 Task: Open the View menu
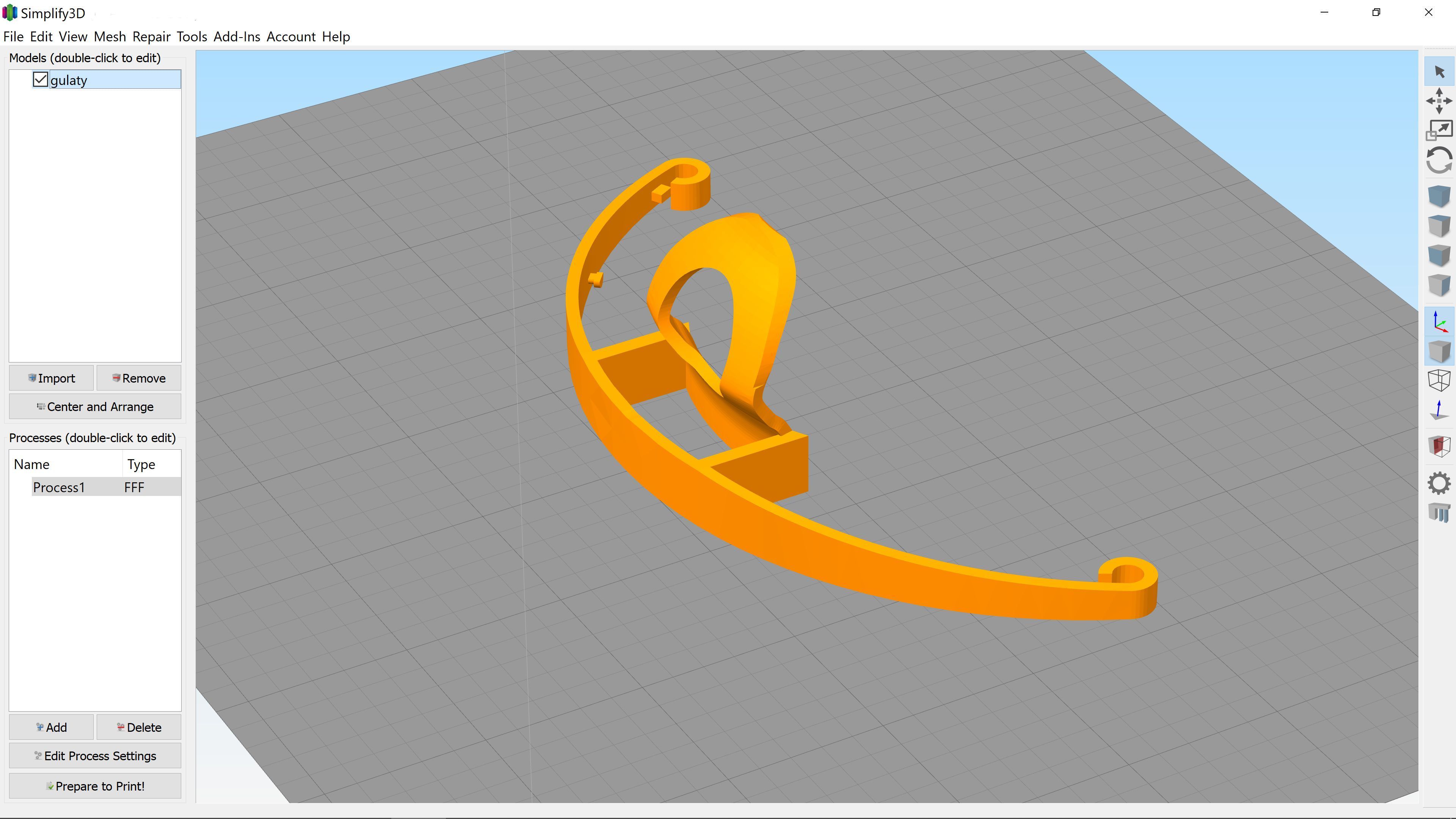(73, 37)
